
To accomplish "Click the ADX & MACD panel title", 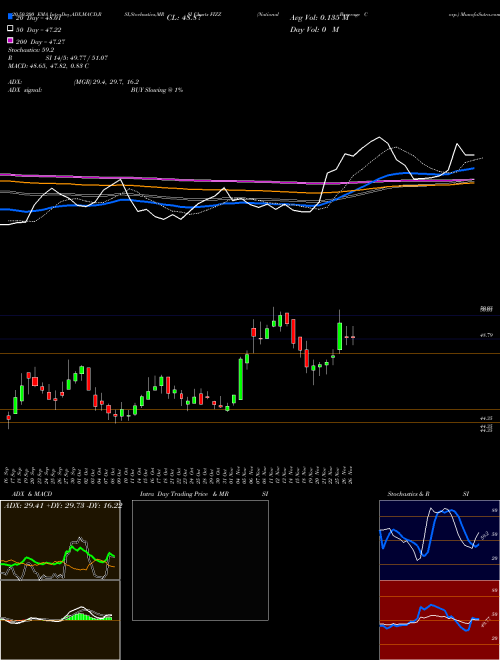I will [32, 494].
